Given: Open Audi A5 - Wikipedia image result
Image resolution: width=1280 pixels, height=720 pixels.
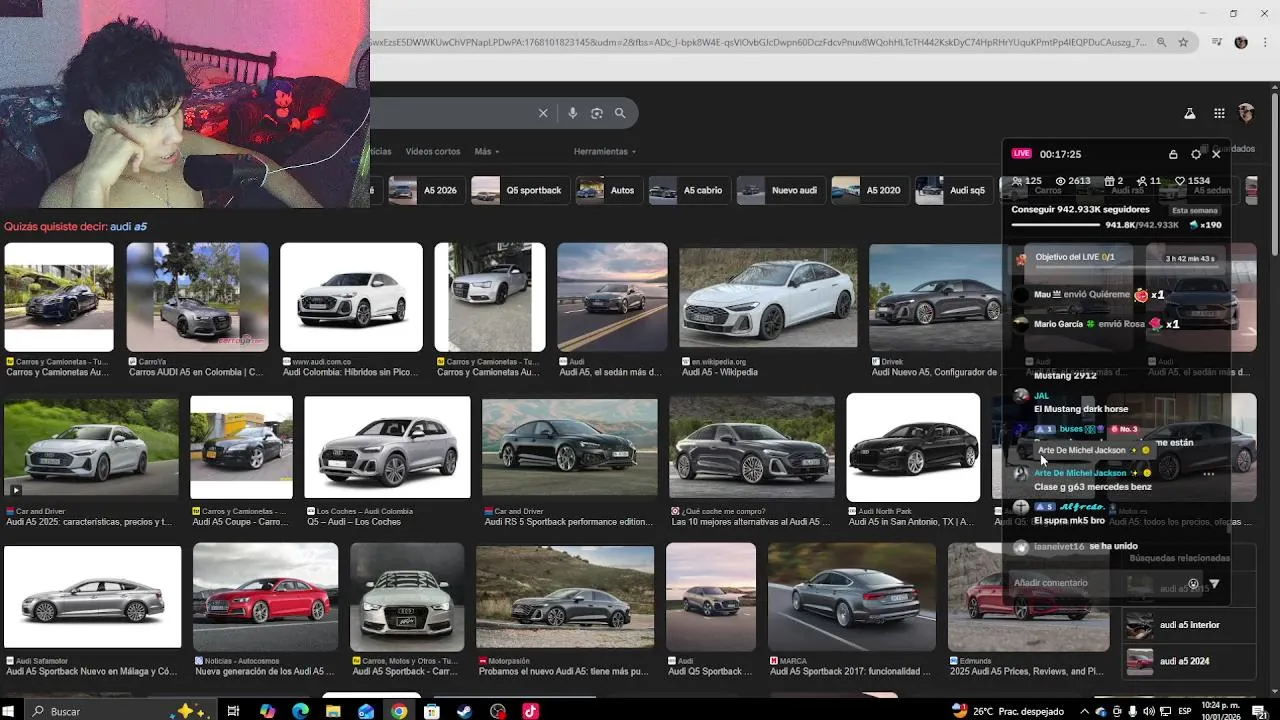Looking at the screenshot, I should 768,297.
